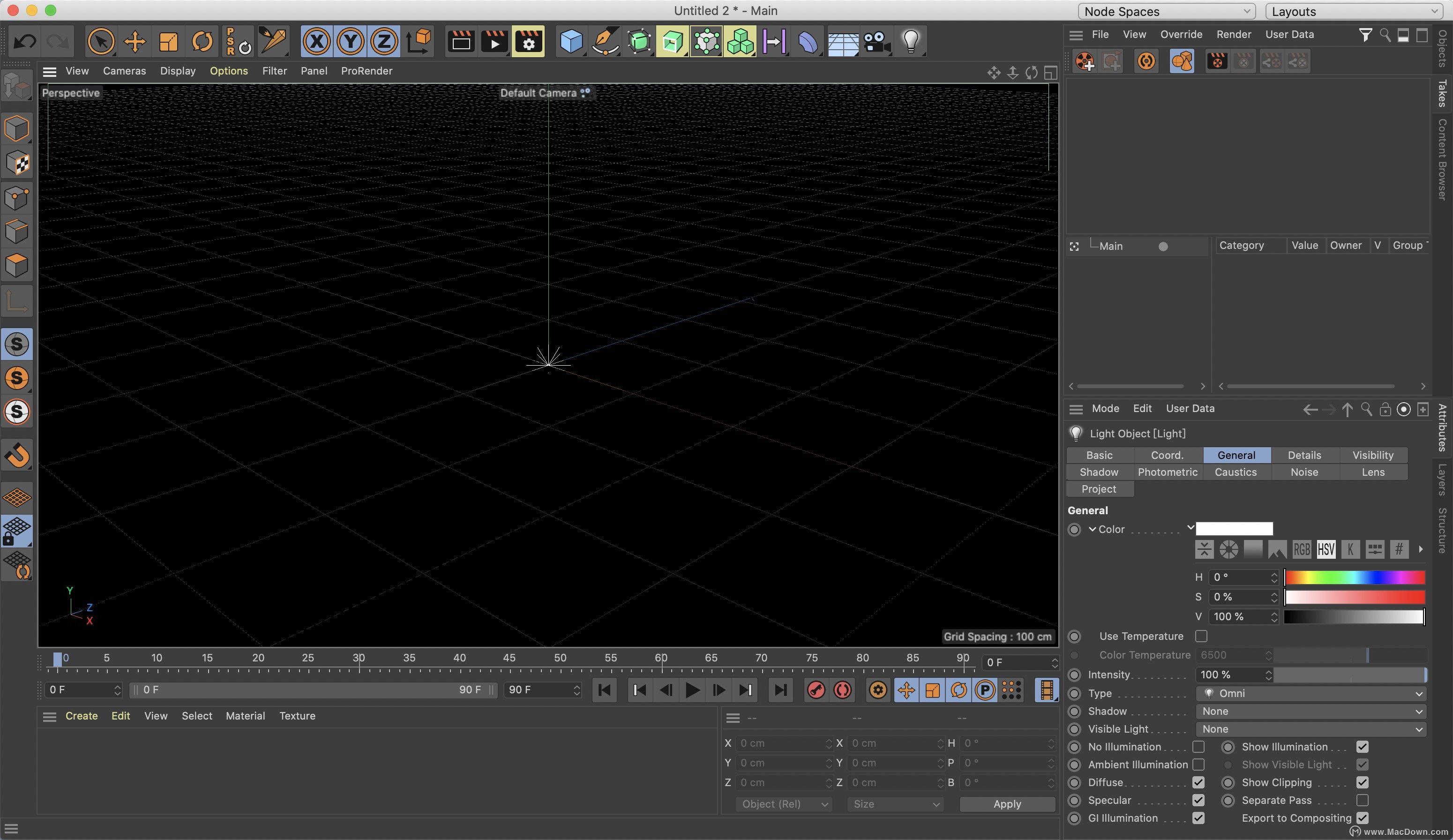Toggle the No Illumination checkbox
1453x840 pixels.
pyautogui.click(x=1199, y=747)
